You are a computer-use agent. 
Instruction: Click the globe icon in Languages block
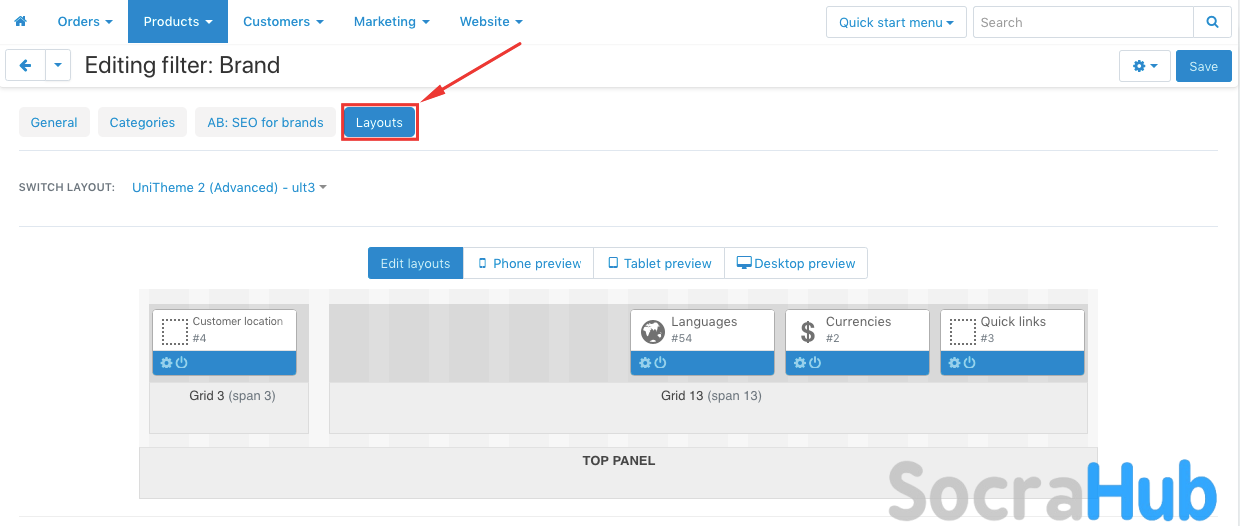653,330
